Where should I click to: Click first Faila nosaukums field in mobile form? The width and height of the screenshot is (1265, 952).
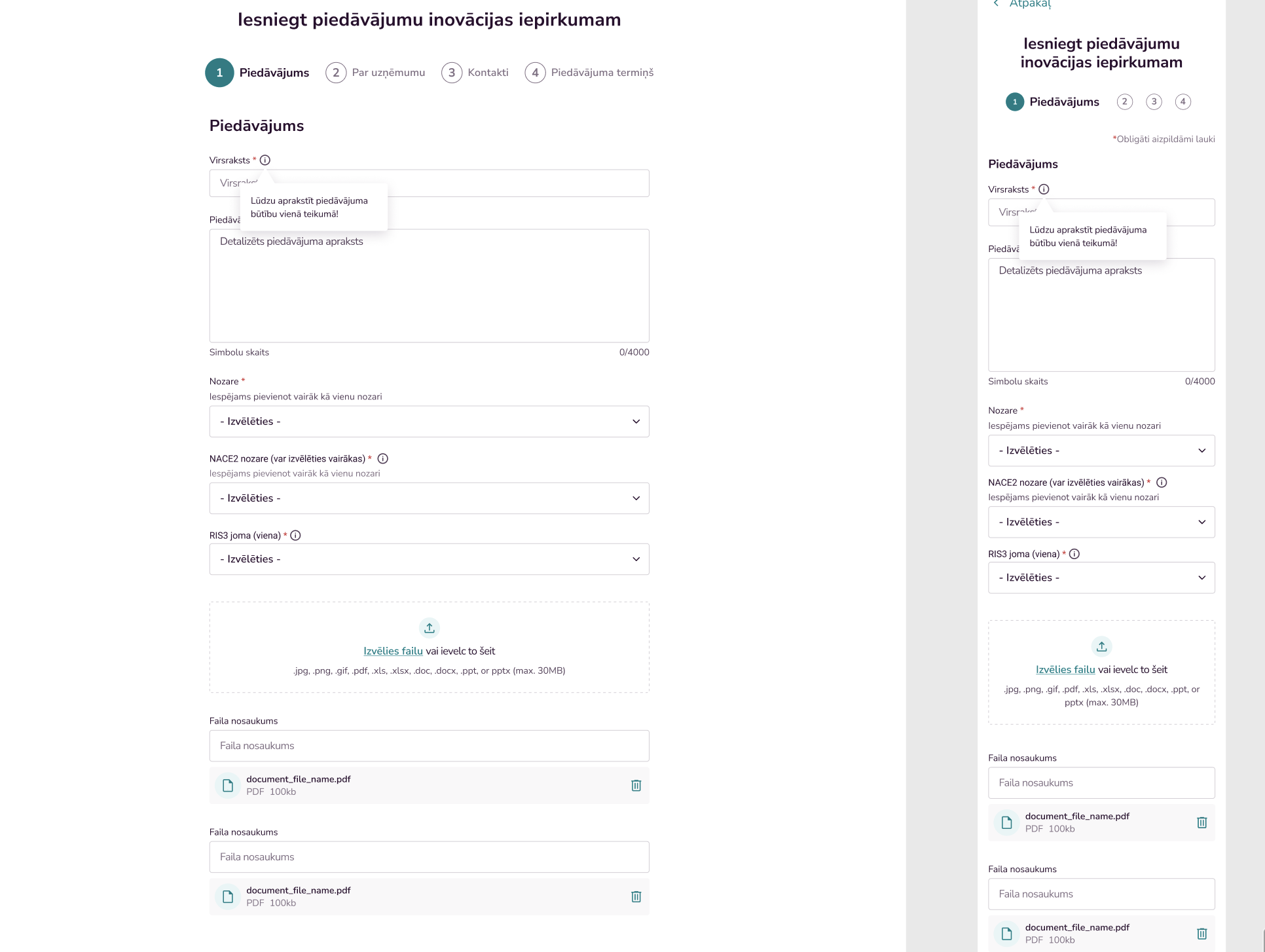(1101, 782)
